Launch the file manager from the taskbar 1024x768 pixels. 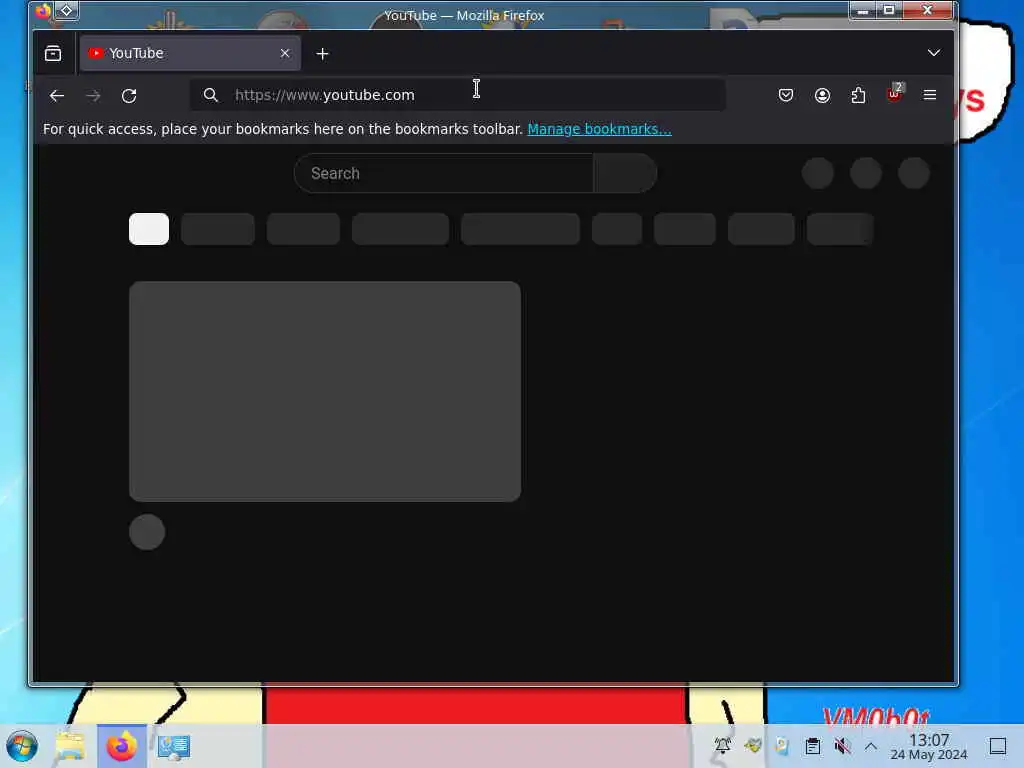[70, 746]
